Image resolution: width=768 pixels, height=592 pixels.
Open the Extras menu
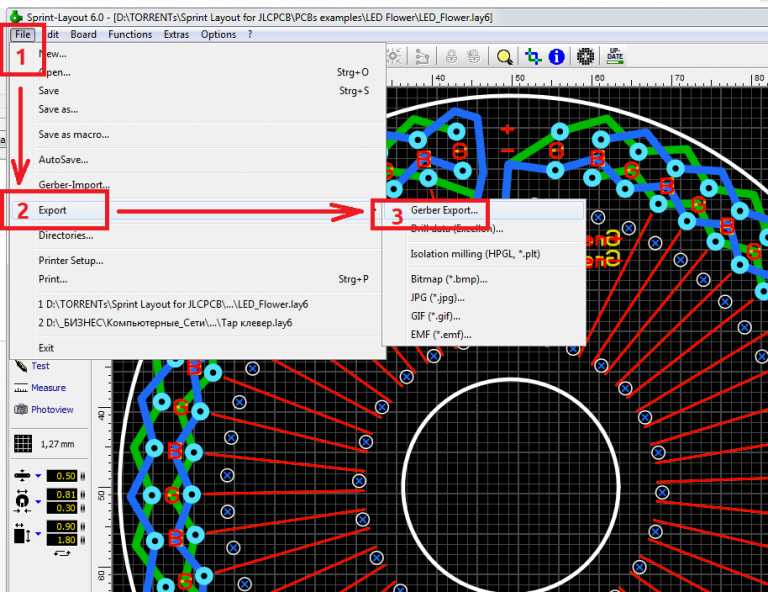176,34
